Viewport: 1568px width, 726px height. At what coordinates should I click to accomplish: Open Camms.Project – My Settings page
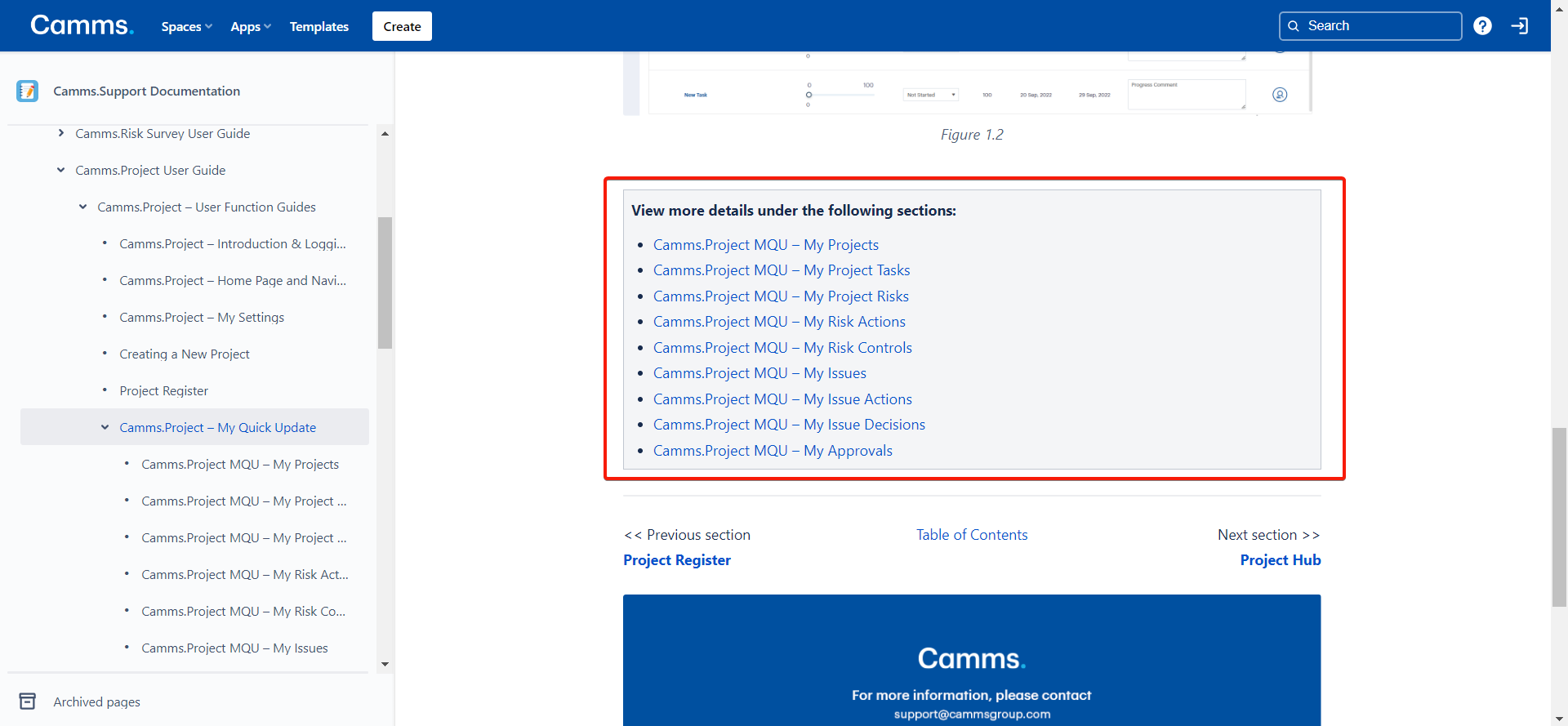(202, 317)
